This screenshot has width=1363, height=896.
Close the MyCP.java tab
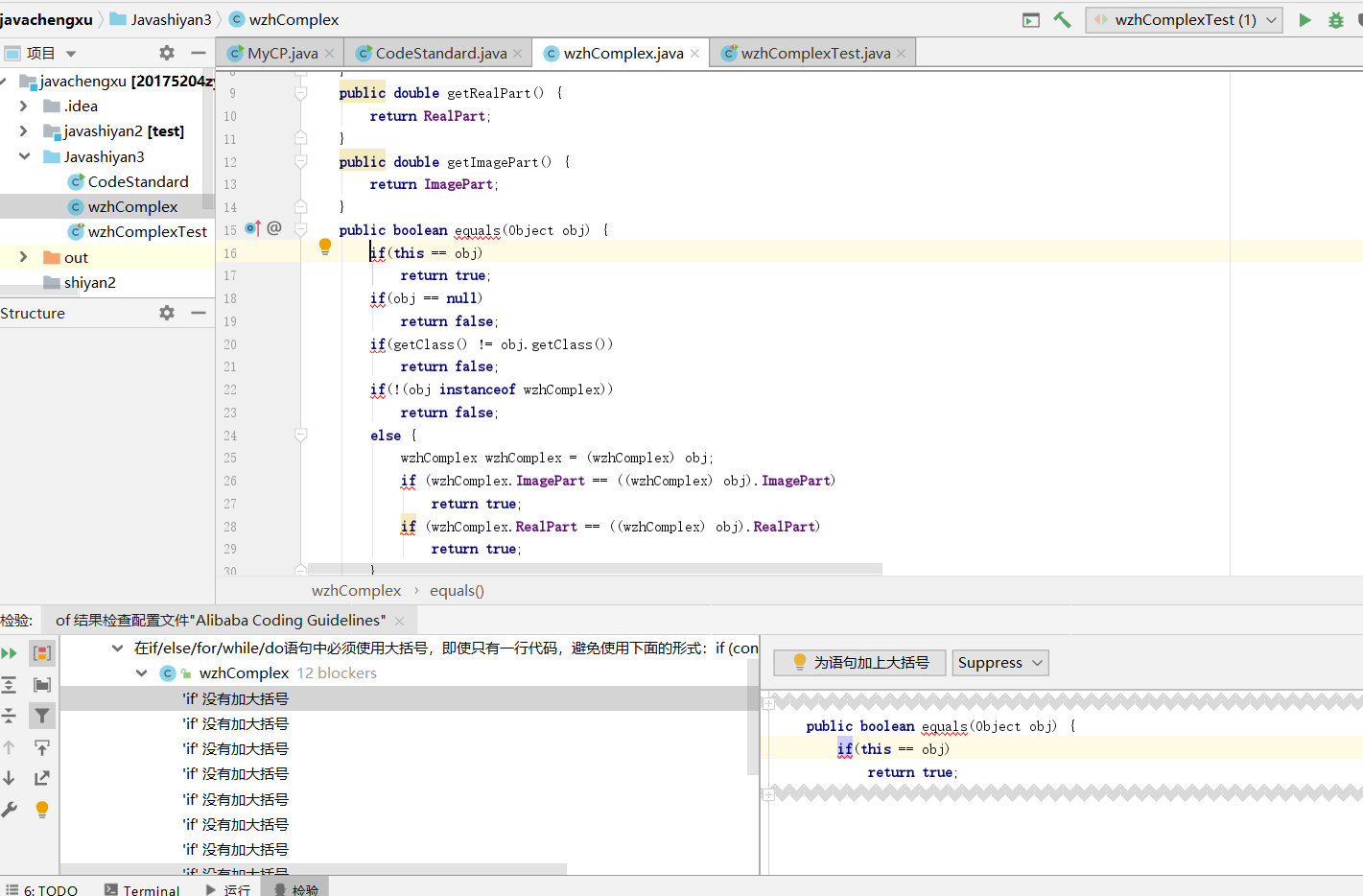pos(329,54)
